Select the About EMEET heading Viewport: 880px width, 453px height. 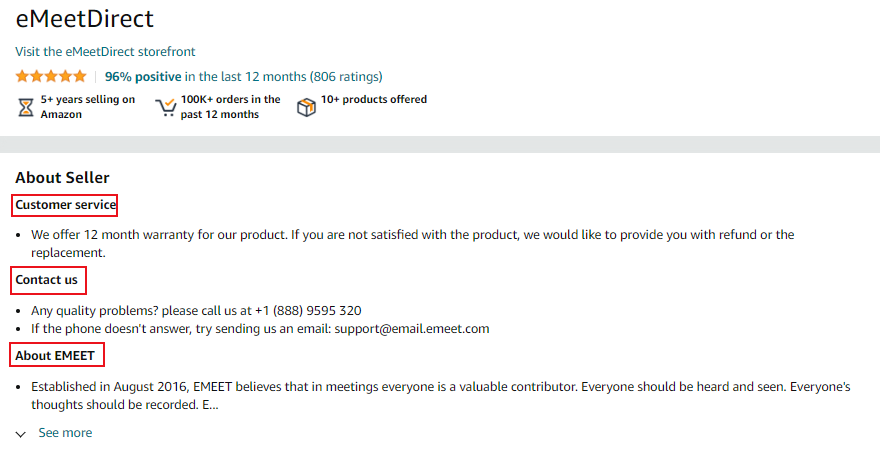(x=55, y=356)
